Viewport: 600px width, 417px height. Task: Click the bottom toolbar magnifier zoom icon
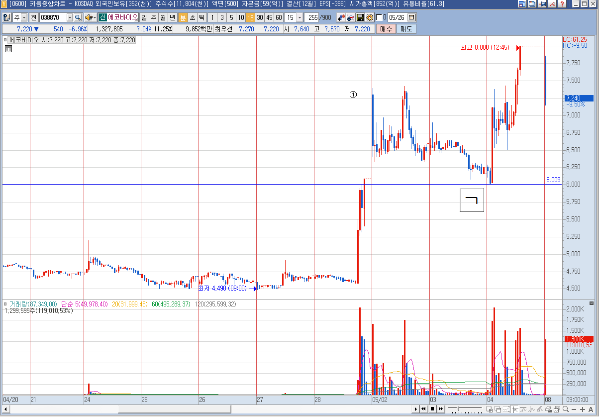coord(566,409)
